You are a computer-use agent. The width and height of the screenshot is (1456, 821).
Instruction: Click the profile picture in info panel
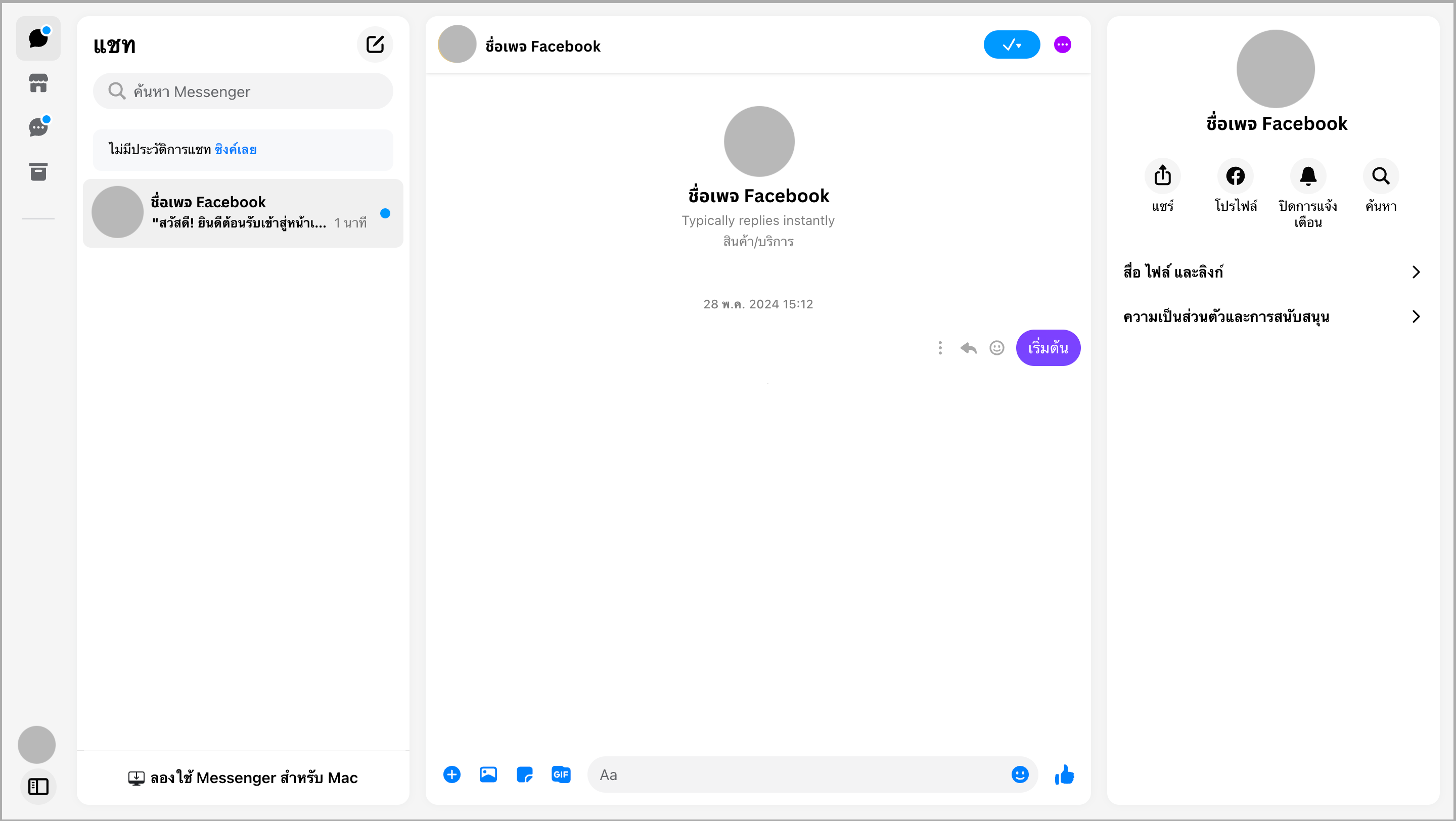click(x=1275, y=68)
